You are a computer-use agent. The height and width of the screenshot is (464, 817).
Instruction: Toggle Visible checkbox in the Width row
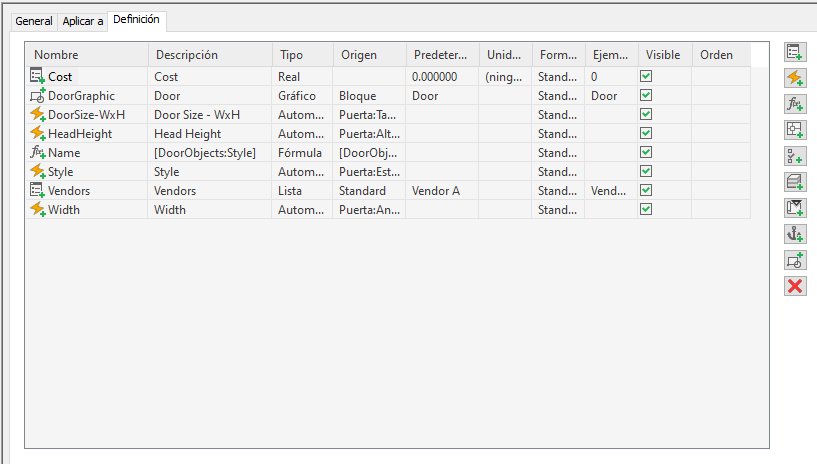click(646, 209)
